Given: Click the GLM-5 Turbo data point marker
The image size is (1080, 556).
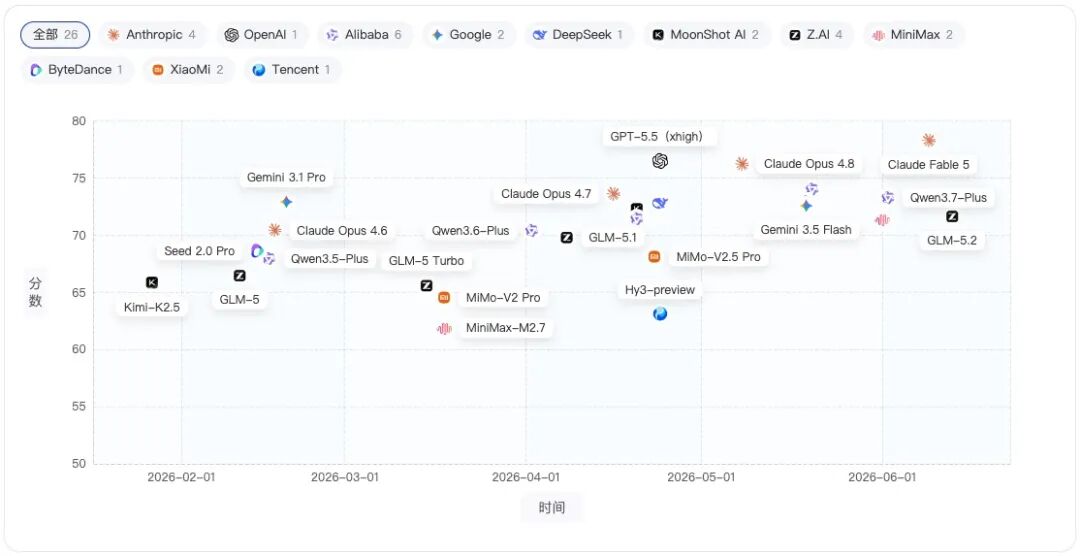Looking at the screenshot, I should 426,285.
